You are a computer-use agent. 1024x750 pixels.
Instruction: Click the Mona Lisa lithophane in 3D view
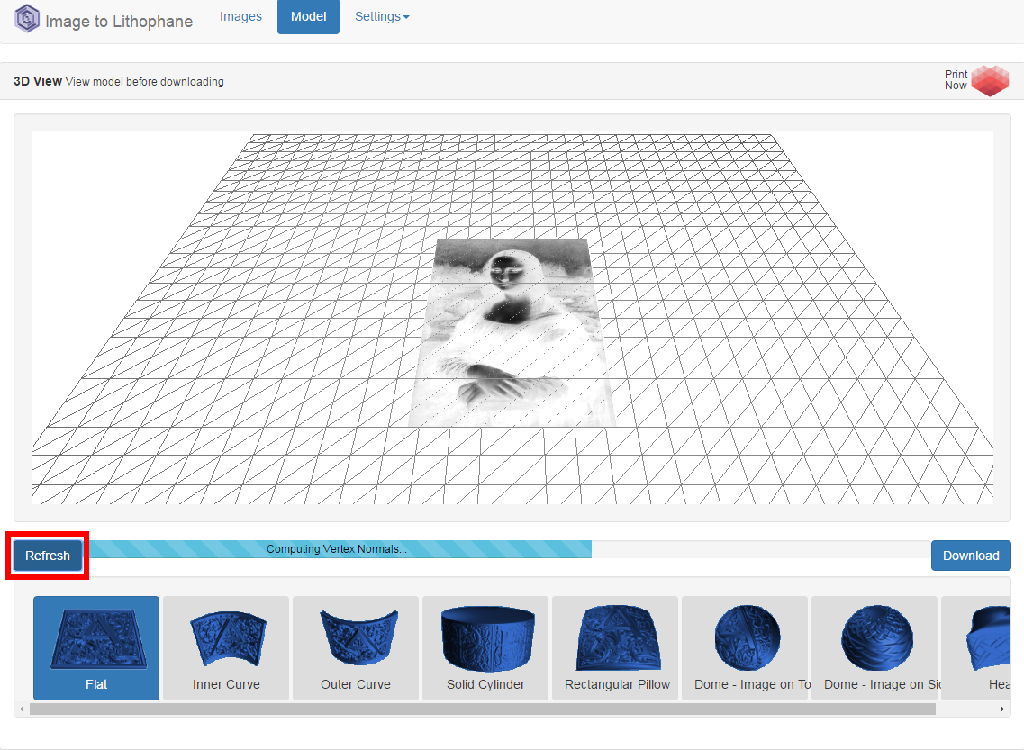512,333
